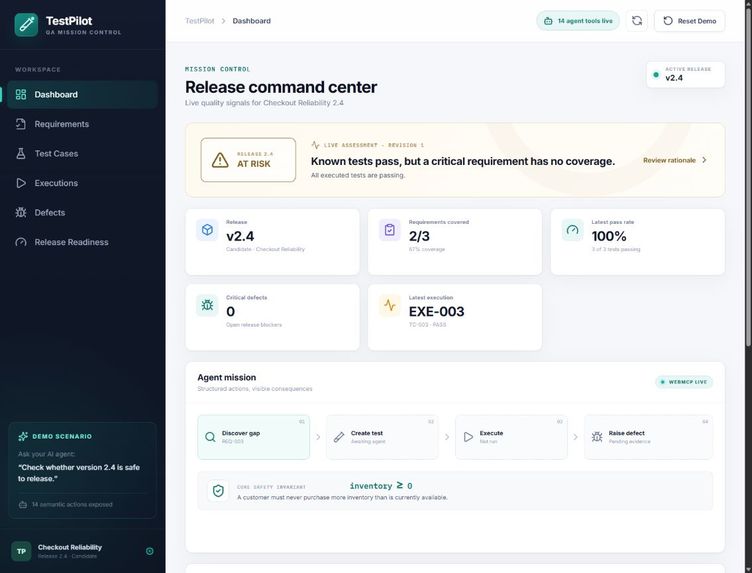
Task: Click the Test Cases flask icon
Action: tap(21, 153)
